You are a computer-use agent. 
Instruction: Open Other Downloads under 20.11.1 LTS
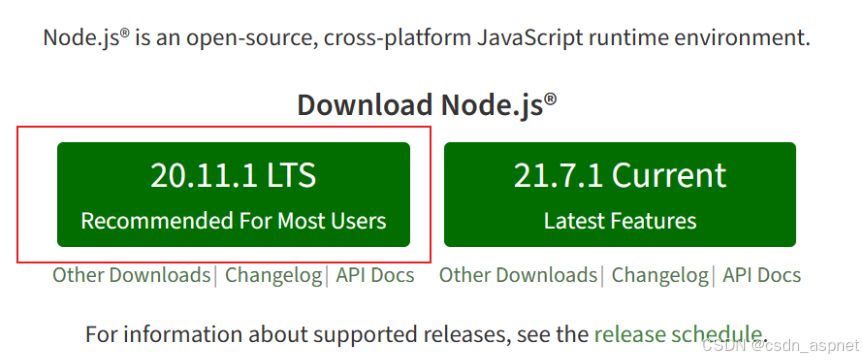131,275
